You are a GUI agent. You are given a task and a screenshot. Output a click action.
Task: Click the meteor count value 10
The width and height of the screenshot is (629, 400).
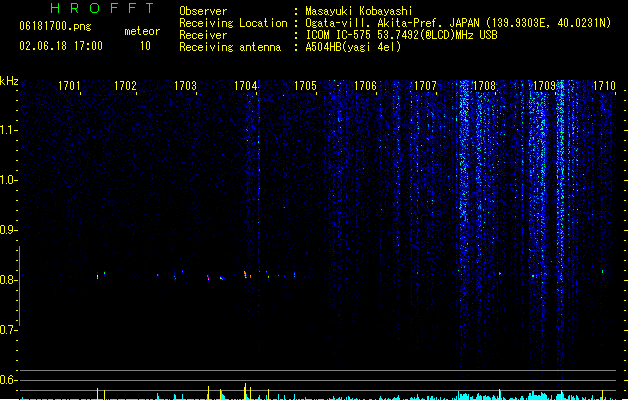click(x=145, y=46)
